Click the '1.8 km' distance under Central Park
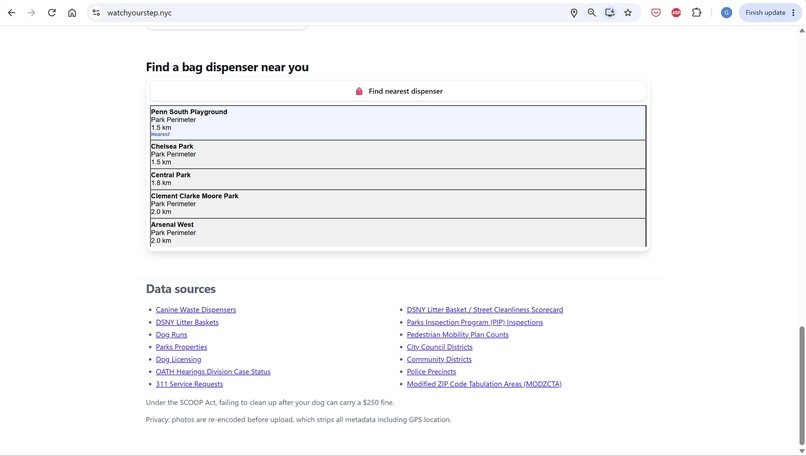Screen dimensions: 806x456 click(161, 183)
